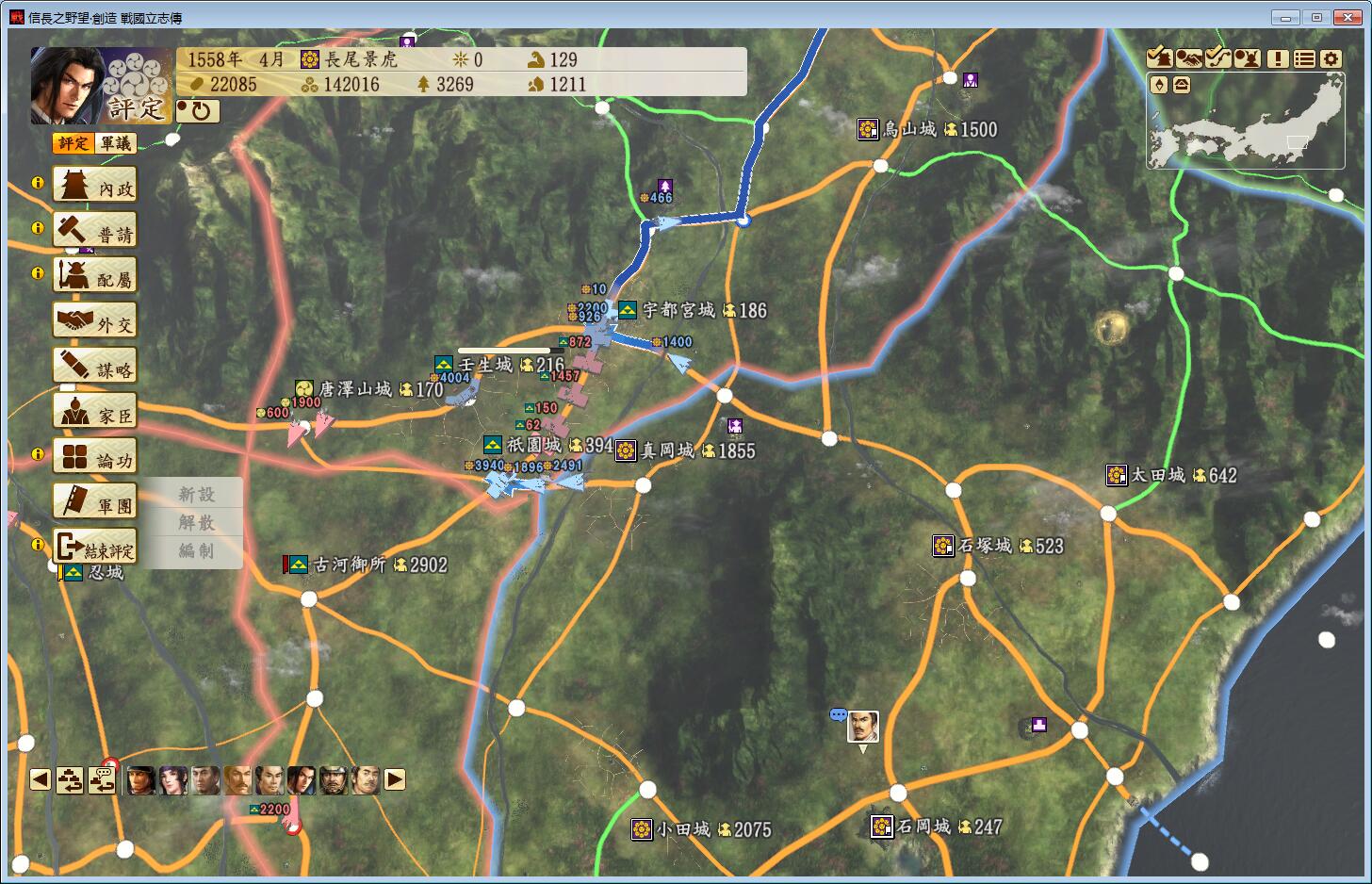Image resolution: width=1372 pixels, height=884 pixels.
Task: Click the 編制 option in 軍團 submenu
Action: (x=196, y=550)
